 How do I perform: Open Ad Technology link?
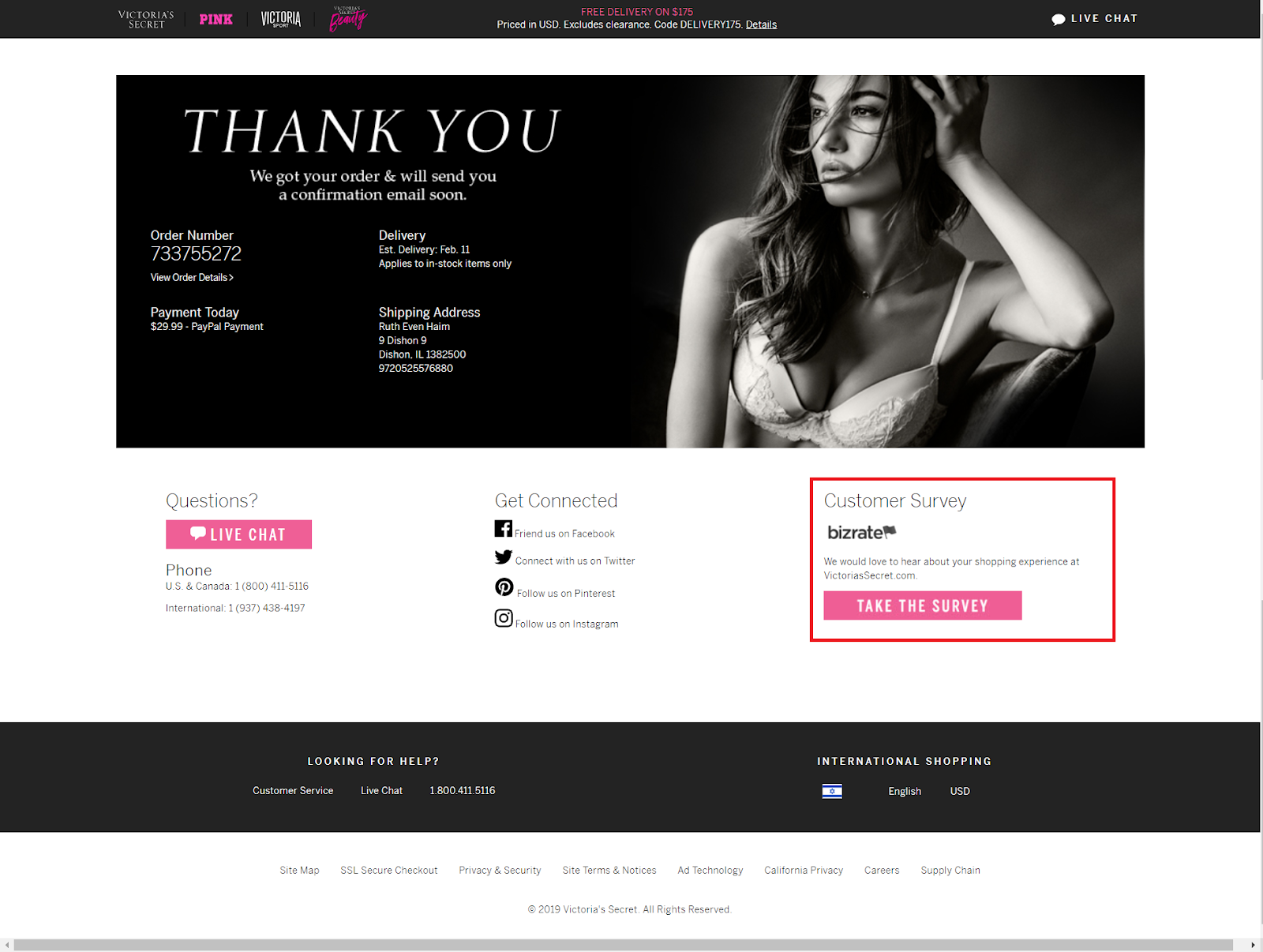click(710, 870)
